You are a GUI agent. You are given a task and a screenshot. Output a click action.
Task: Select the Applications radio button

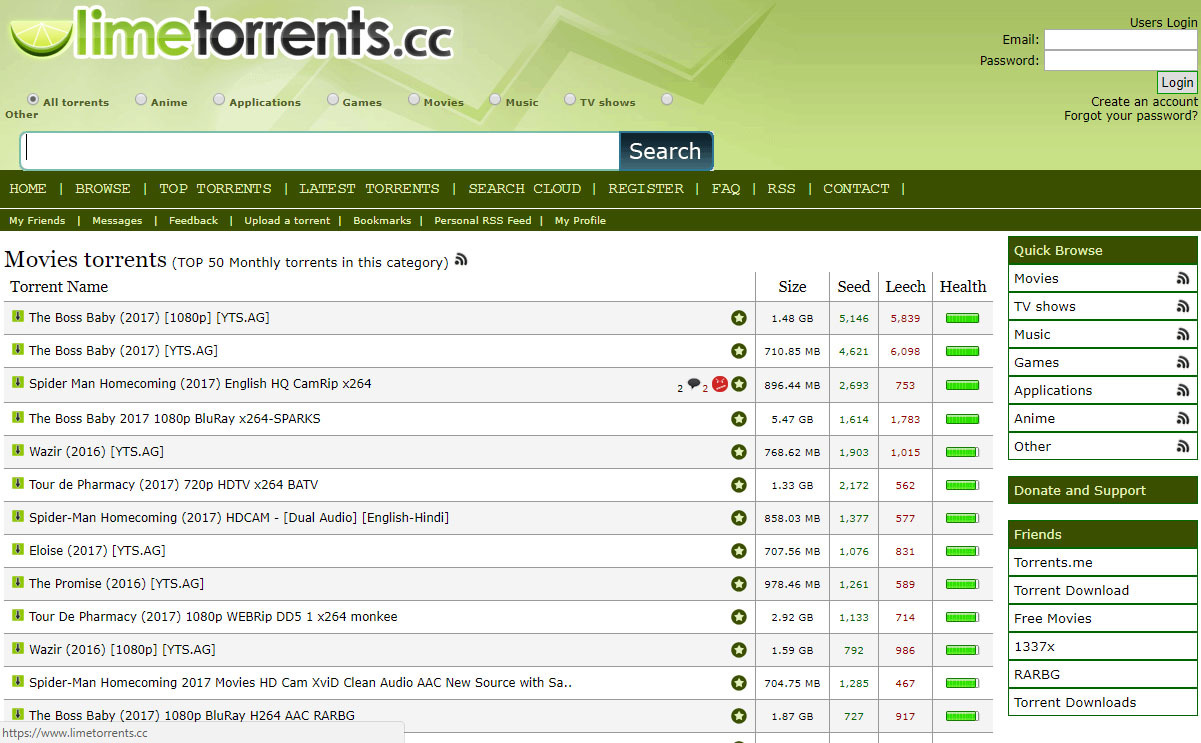[219, 100]
